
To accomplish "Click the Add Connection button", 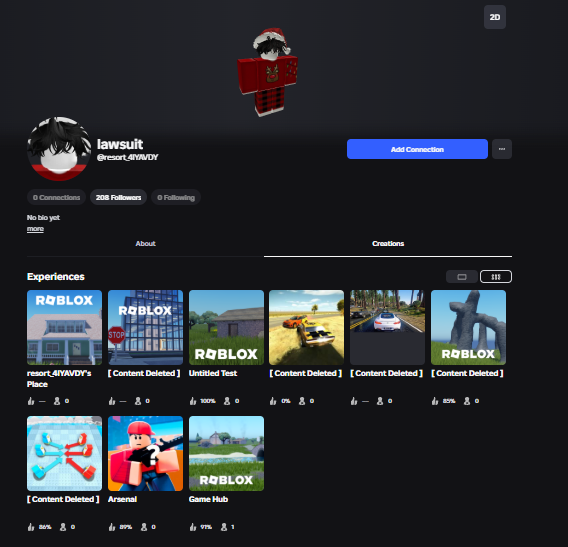I will click(417, 149).
